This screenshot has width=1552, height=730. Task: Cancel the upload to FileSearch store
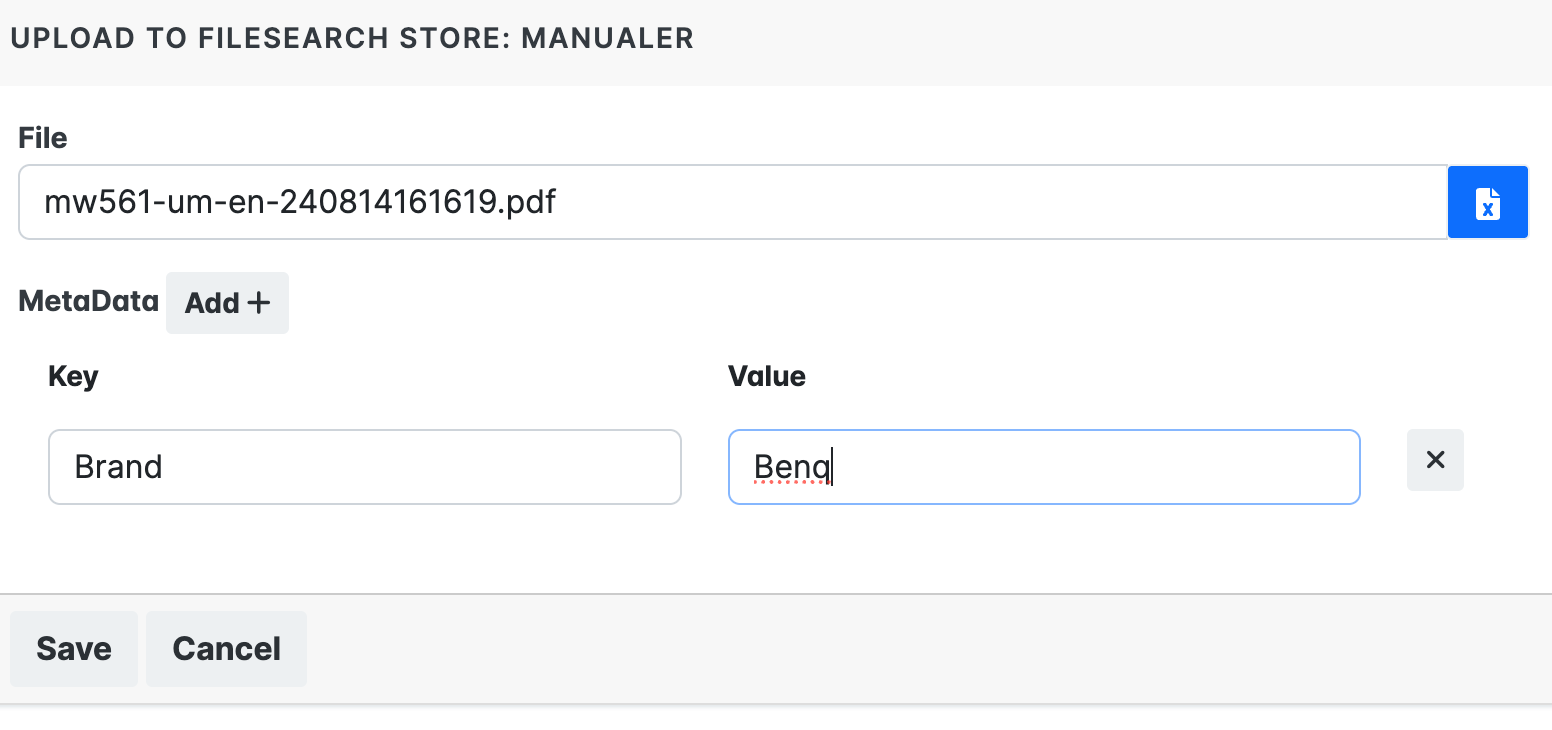[226, 649]
